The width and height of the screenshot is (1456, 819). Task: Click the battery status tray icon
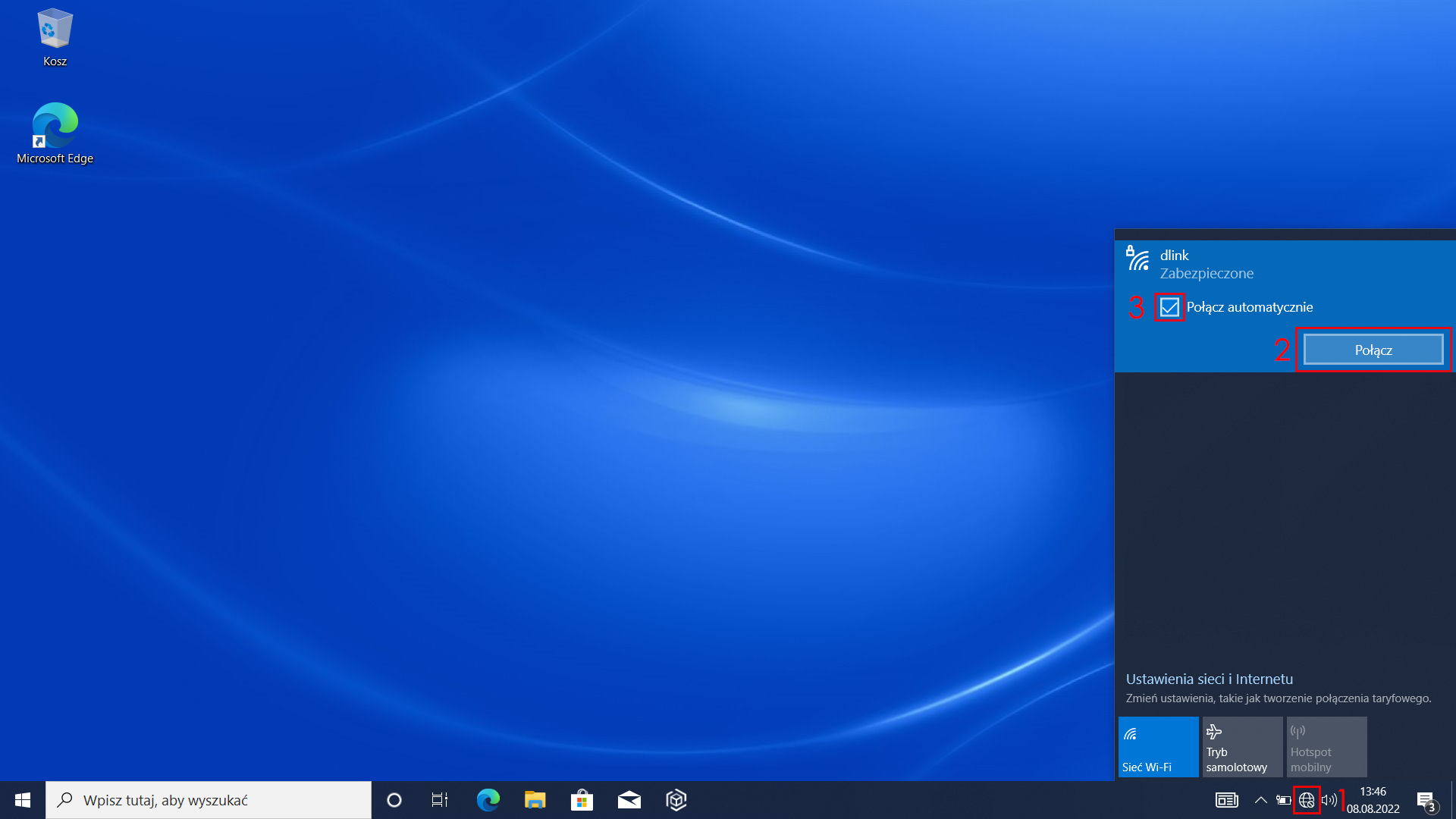point(1283,800)
